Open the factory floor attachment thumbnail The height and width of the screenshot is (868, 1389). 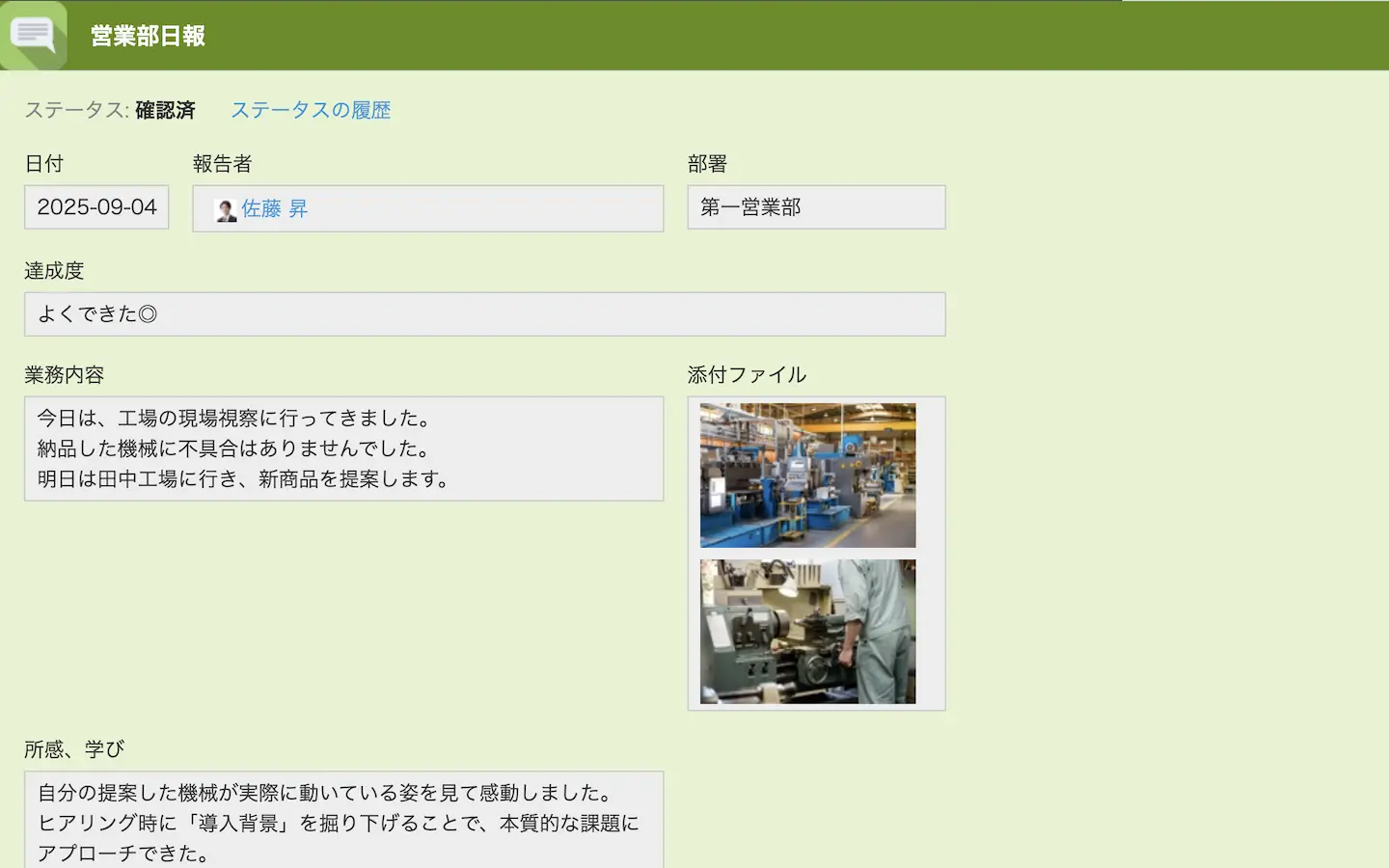click(807, 475)
